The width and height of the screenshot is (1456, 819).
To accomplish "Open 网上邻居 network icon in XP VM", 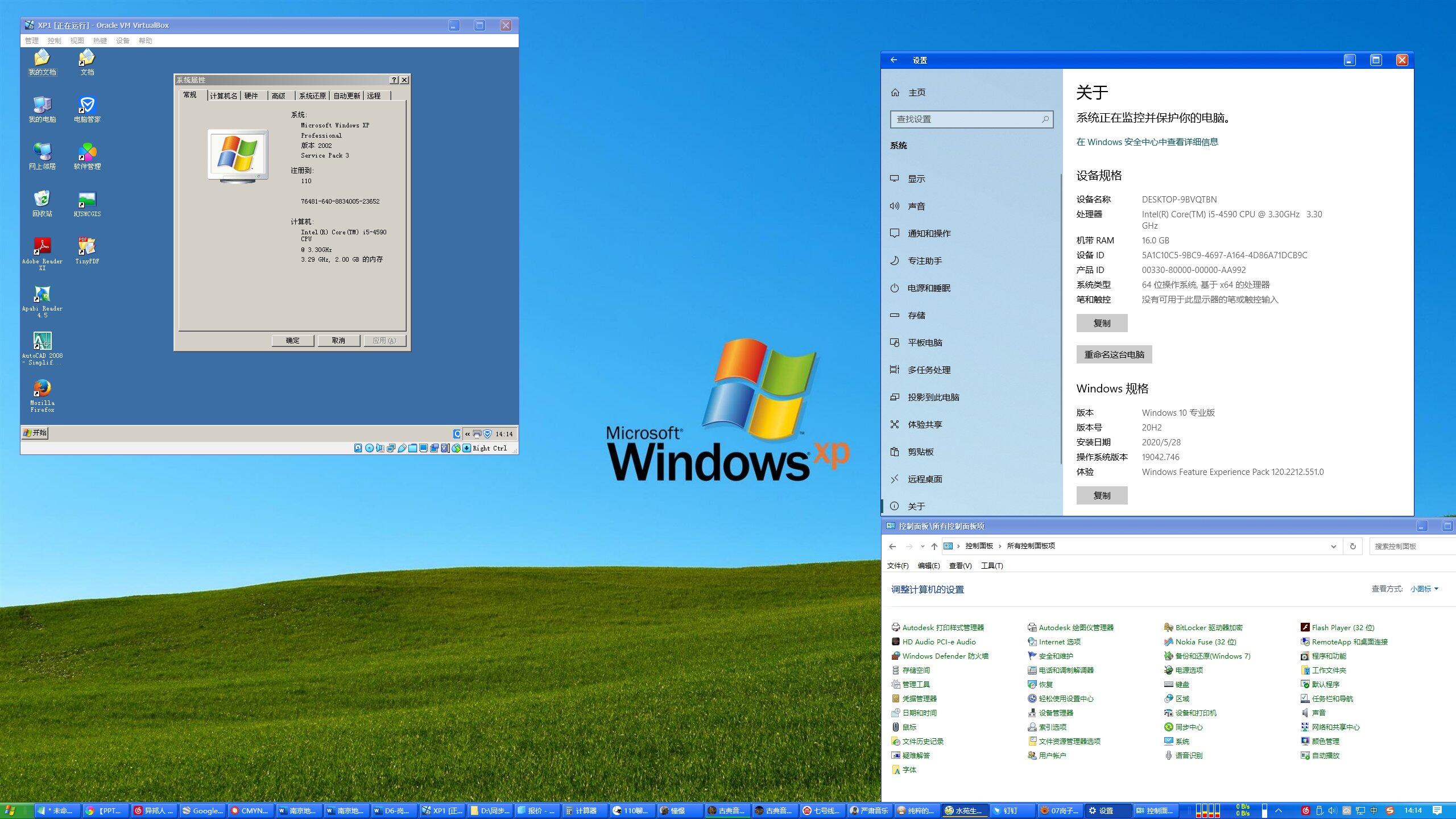I will (x=42, y=157).
